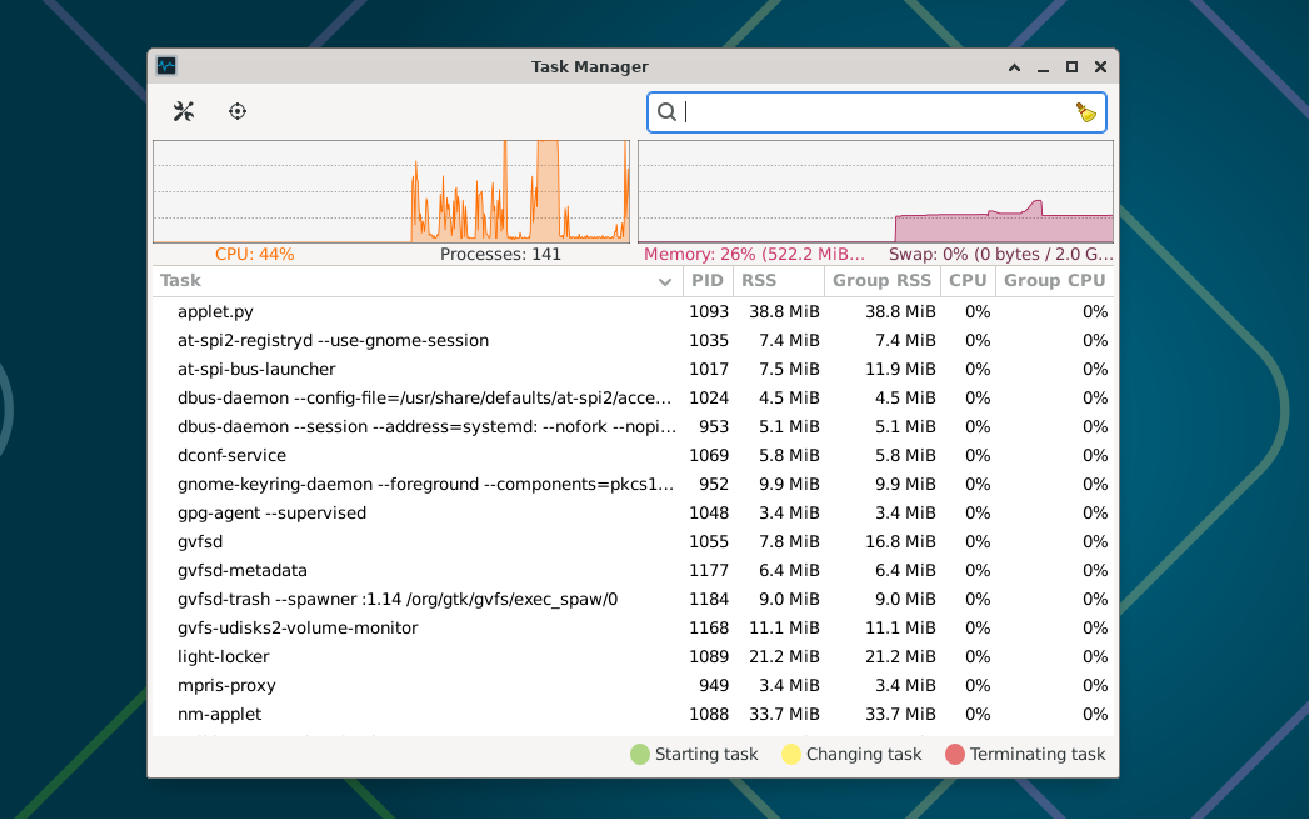Click PID cell 1177
The image size is (1309, 819).
(709, 571)
